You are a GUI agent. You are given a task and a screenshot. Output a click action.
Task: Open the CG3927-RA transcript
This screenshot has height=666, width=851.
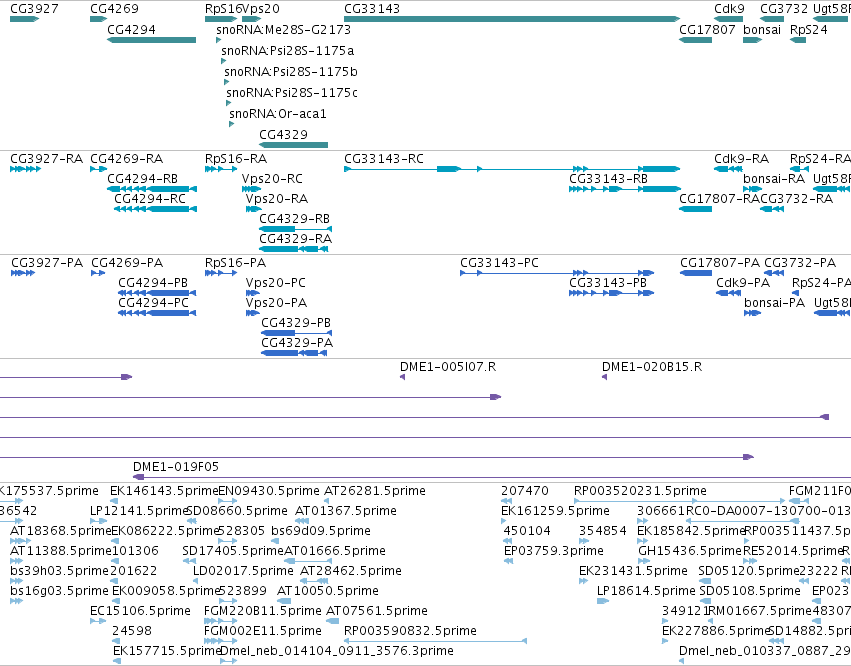[x=26, y=169]
